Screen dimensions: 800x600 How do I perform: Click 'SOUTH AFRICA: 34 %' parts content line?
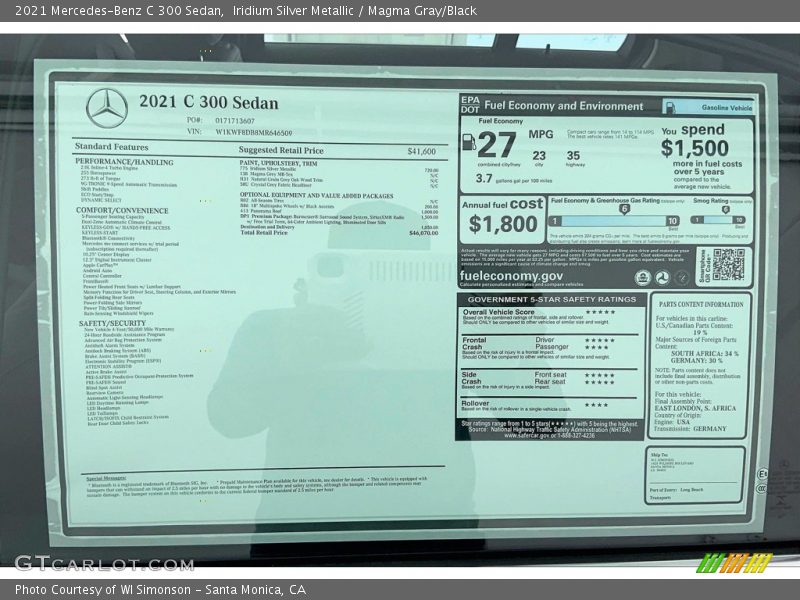click(705, 353)
